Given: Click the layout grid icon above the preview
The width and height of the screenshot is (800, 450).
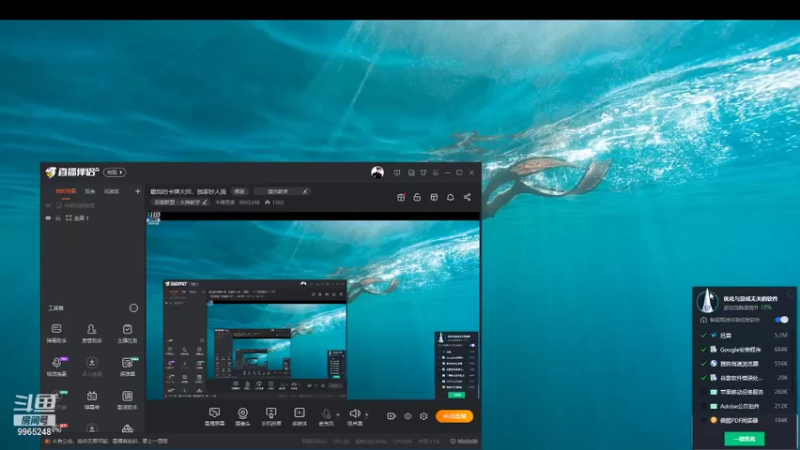Looking at the screenshot, I should pyautogui.click(x=434, y=197).
